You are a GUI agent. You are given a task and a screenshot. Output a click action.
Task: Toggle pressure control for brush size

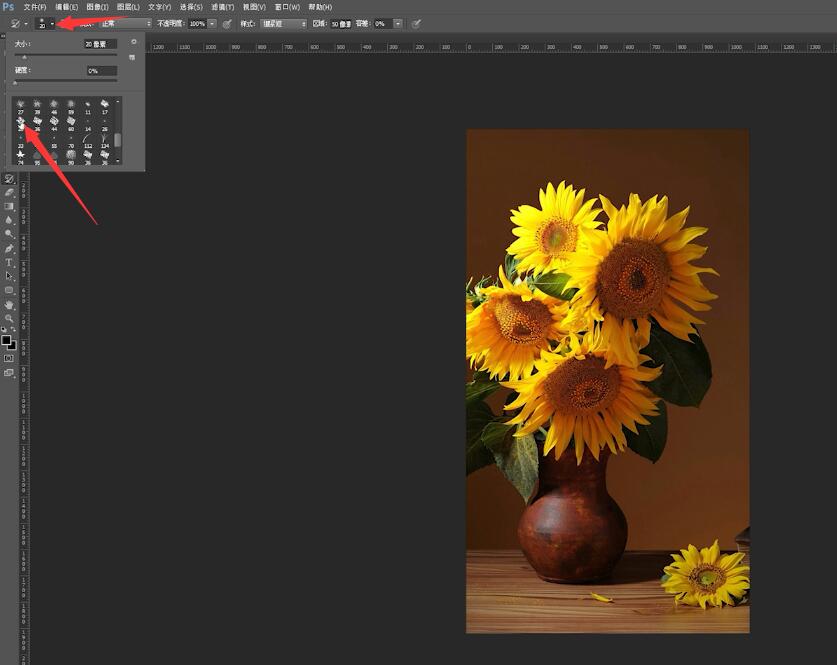click(416, 23)
